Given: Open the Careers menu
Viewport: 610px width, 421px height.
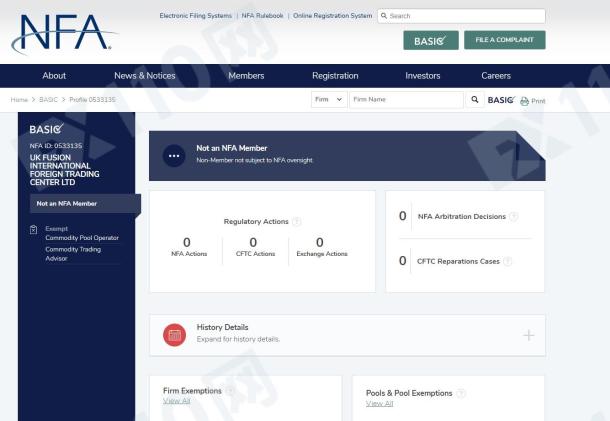Looking at the screenshot, I should pyautogui.click(x=496, y=76).
